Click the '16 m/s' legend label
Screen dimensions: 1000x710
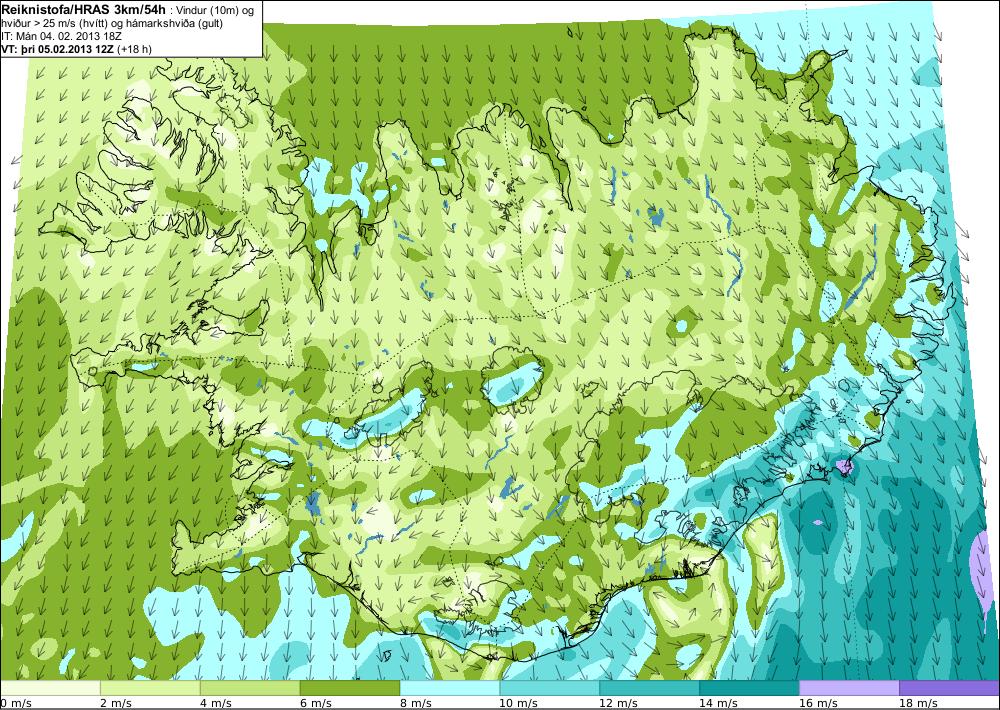tap(818, 703)
